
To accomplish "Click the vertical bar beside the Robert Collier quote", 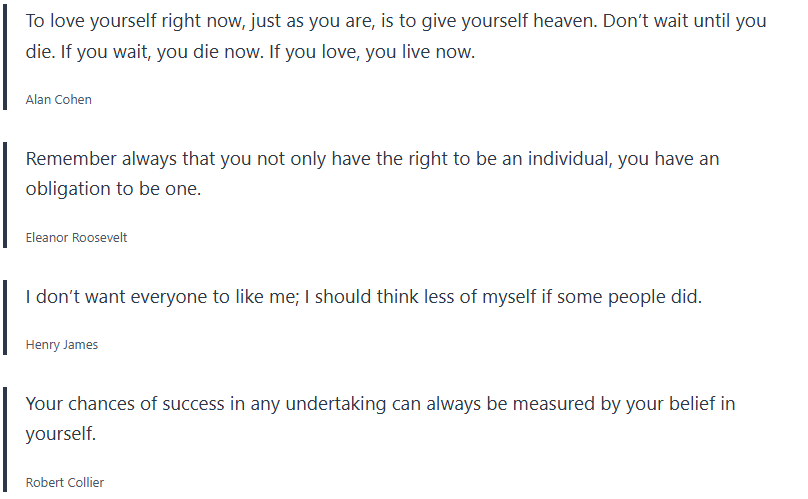I will [5, 440].
